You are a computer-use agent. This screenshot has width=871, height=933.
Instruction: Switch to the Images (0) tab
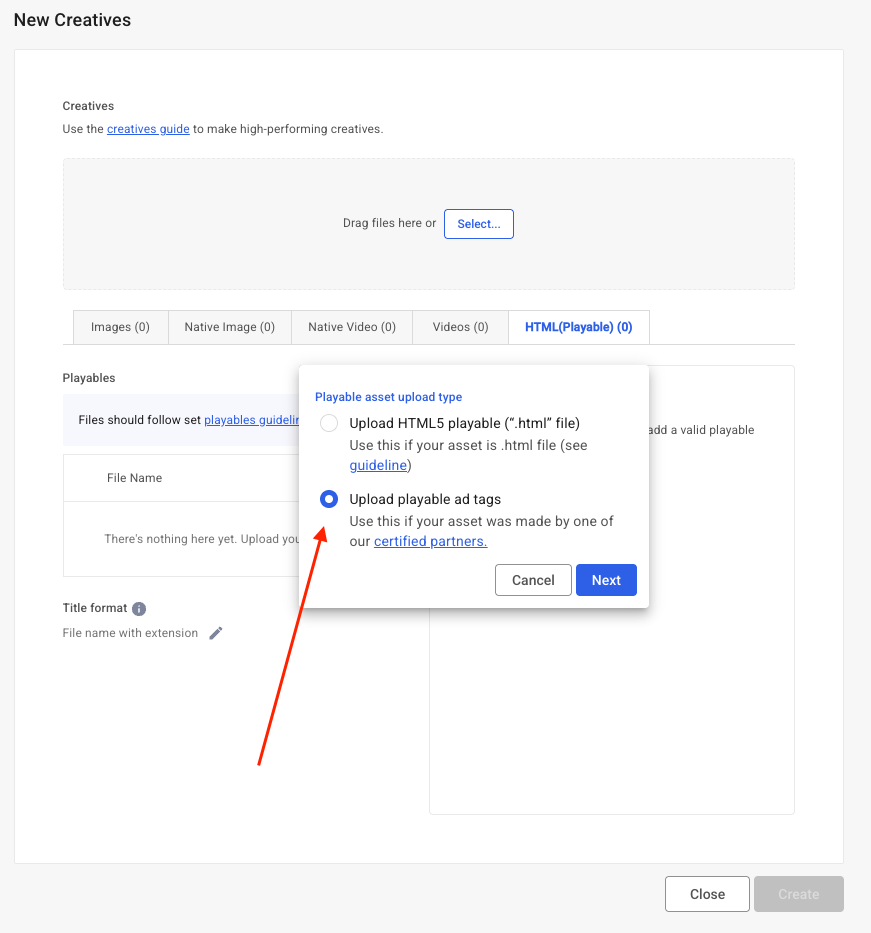(120, 327)
